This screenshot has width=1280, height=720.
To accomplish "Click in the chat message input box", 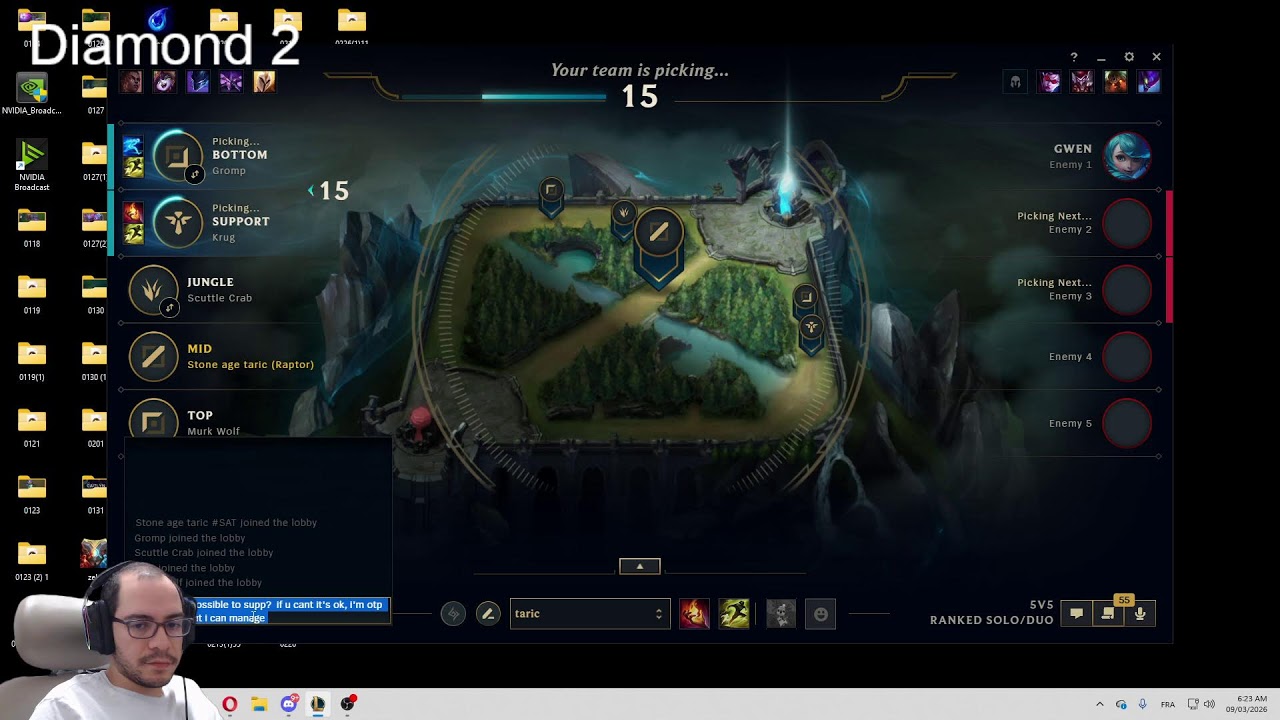I will [258, 611].
